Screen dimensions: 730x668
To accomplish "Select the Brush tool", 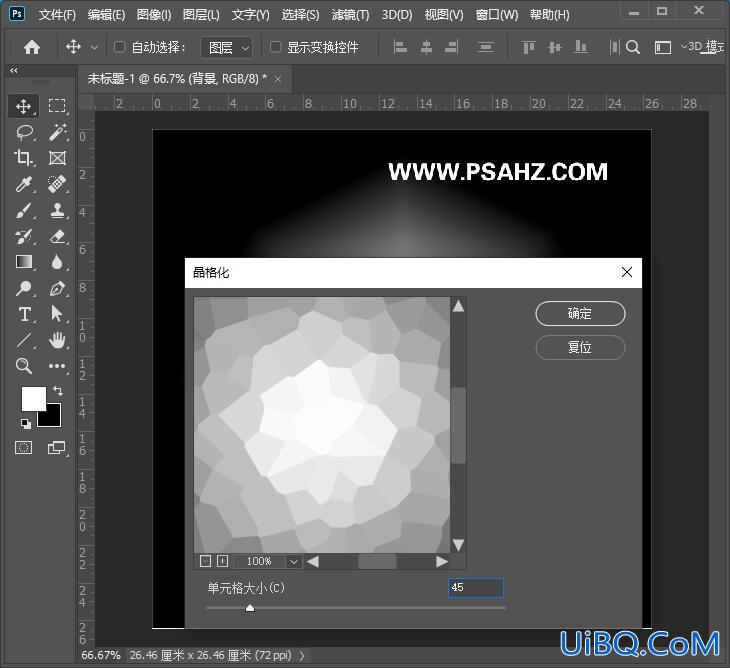I will click(23, 210).
